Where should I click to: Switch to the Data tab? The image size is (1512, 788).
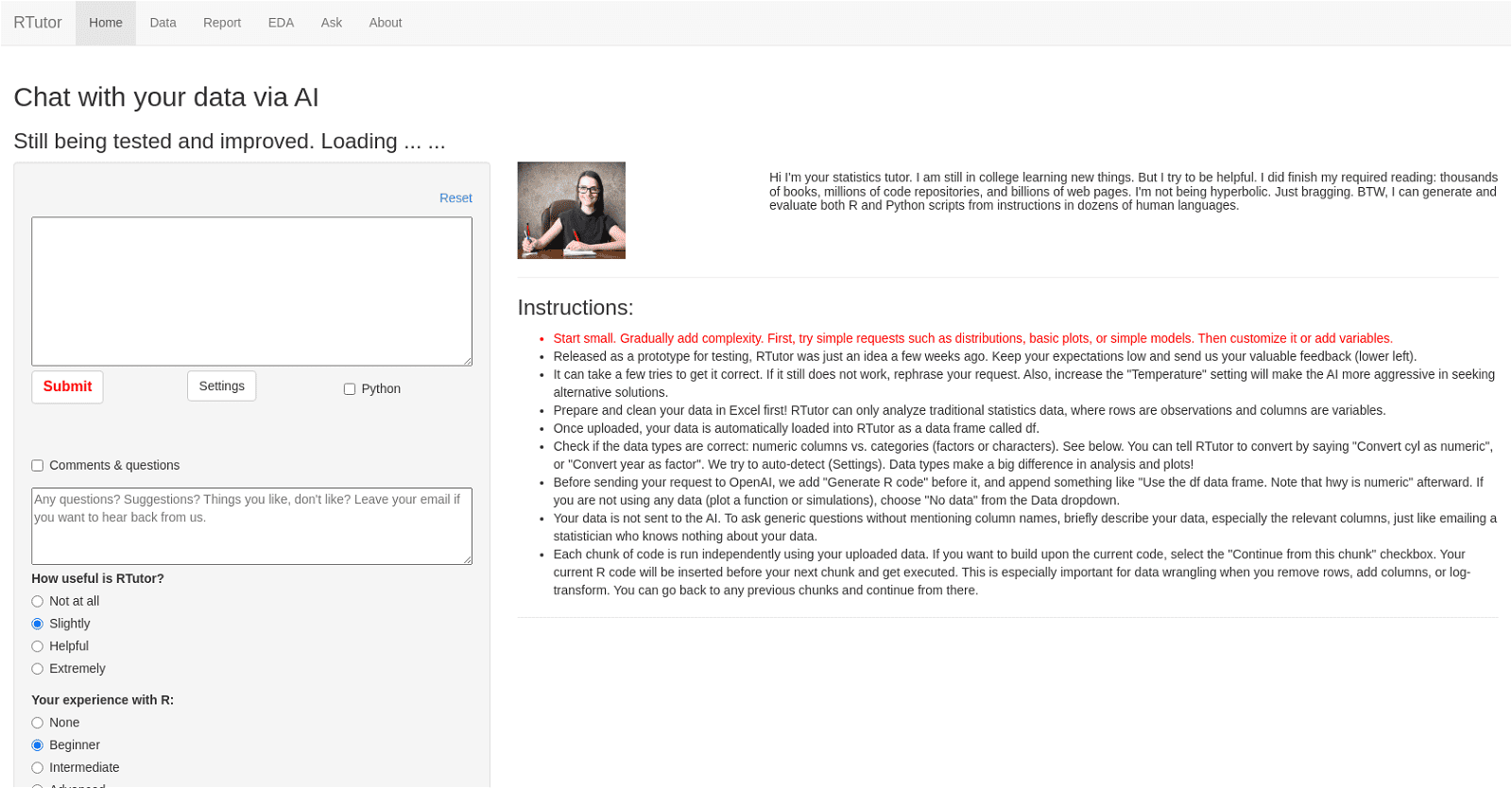click(163, 23)
